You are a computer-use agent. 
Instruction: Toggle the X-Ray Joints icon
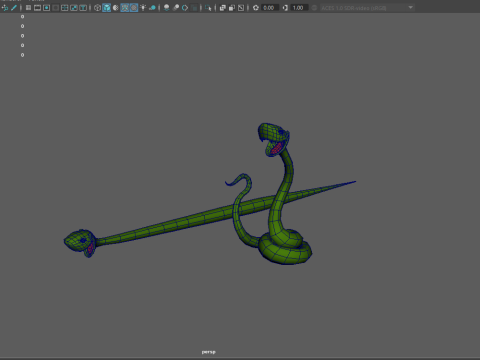coord(241,8)
